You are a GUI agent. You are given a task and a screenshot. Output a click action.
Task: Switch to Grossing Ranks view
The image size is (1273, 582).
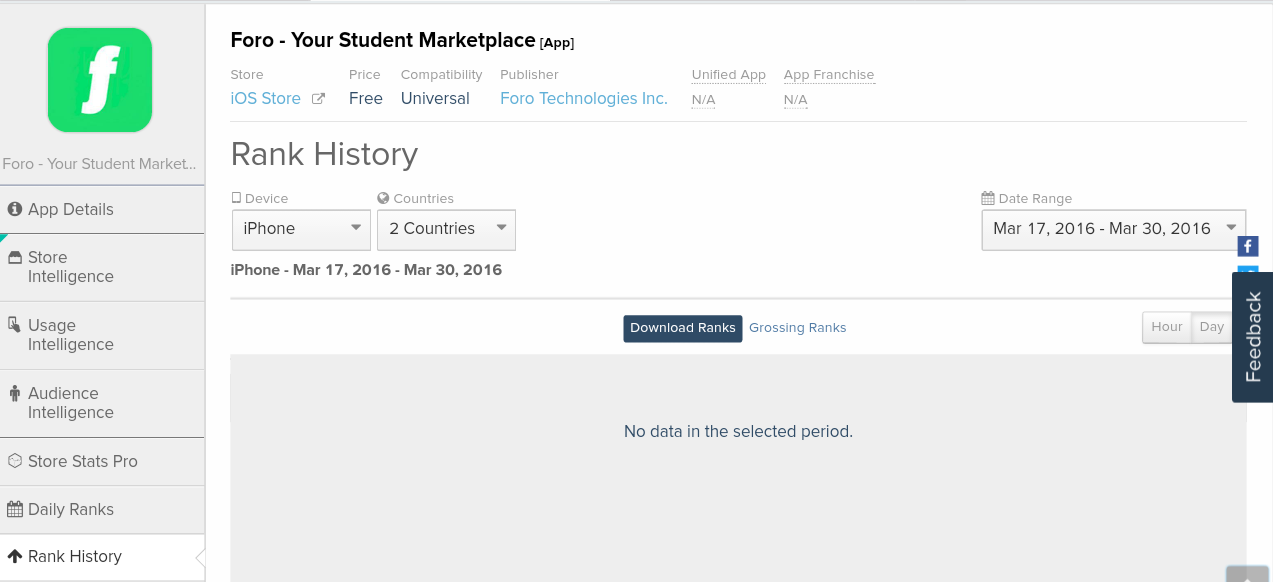click(x=797, y=328)
